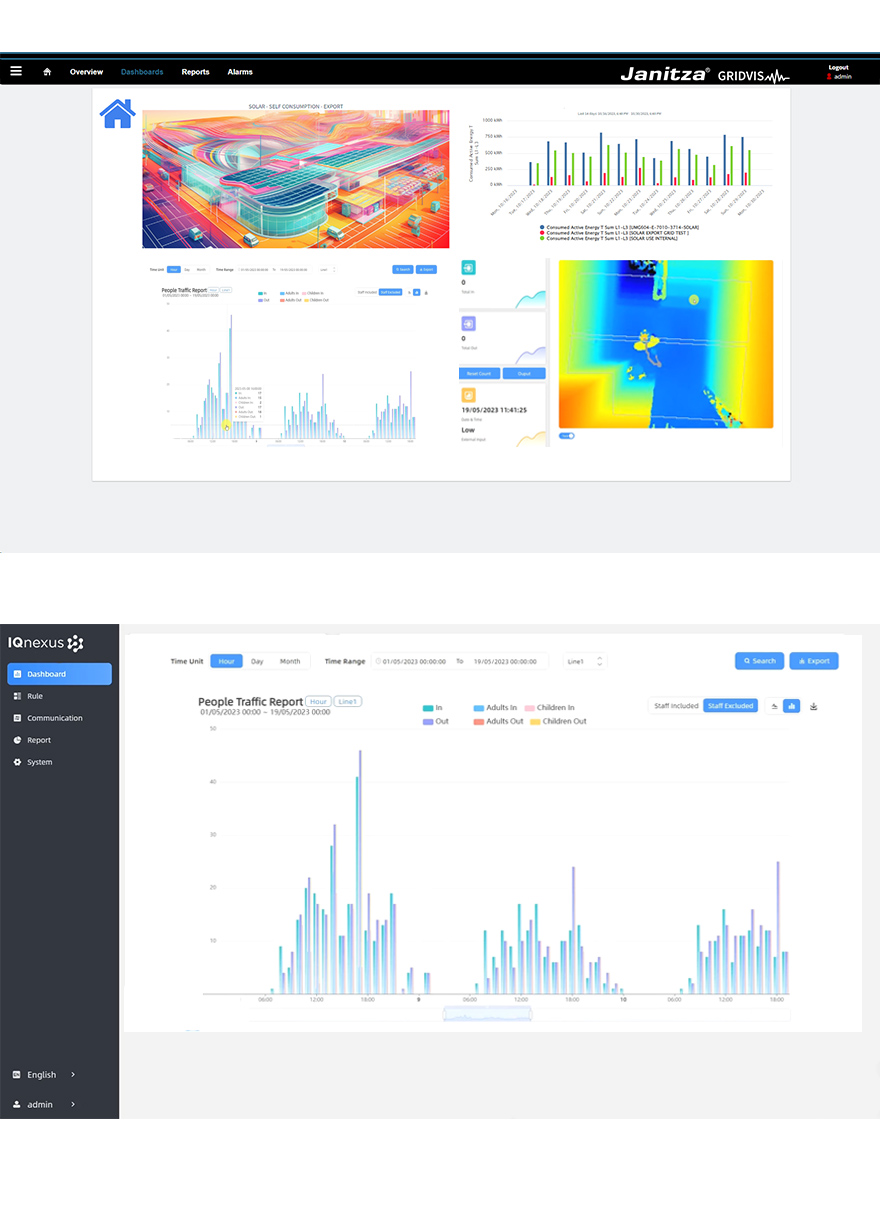The width and height of the screenshot is (880, 1212).
Task: Expand the admin user menu
Action: point(45,1104)
